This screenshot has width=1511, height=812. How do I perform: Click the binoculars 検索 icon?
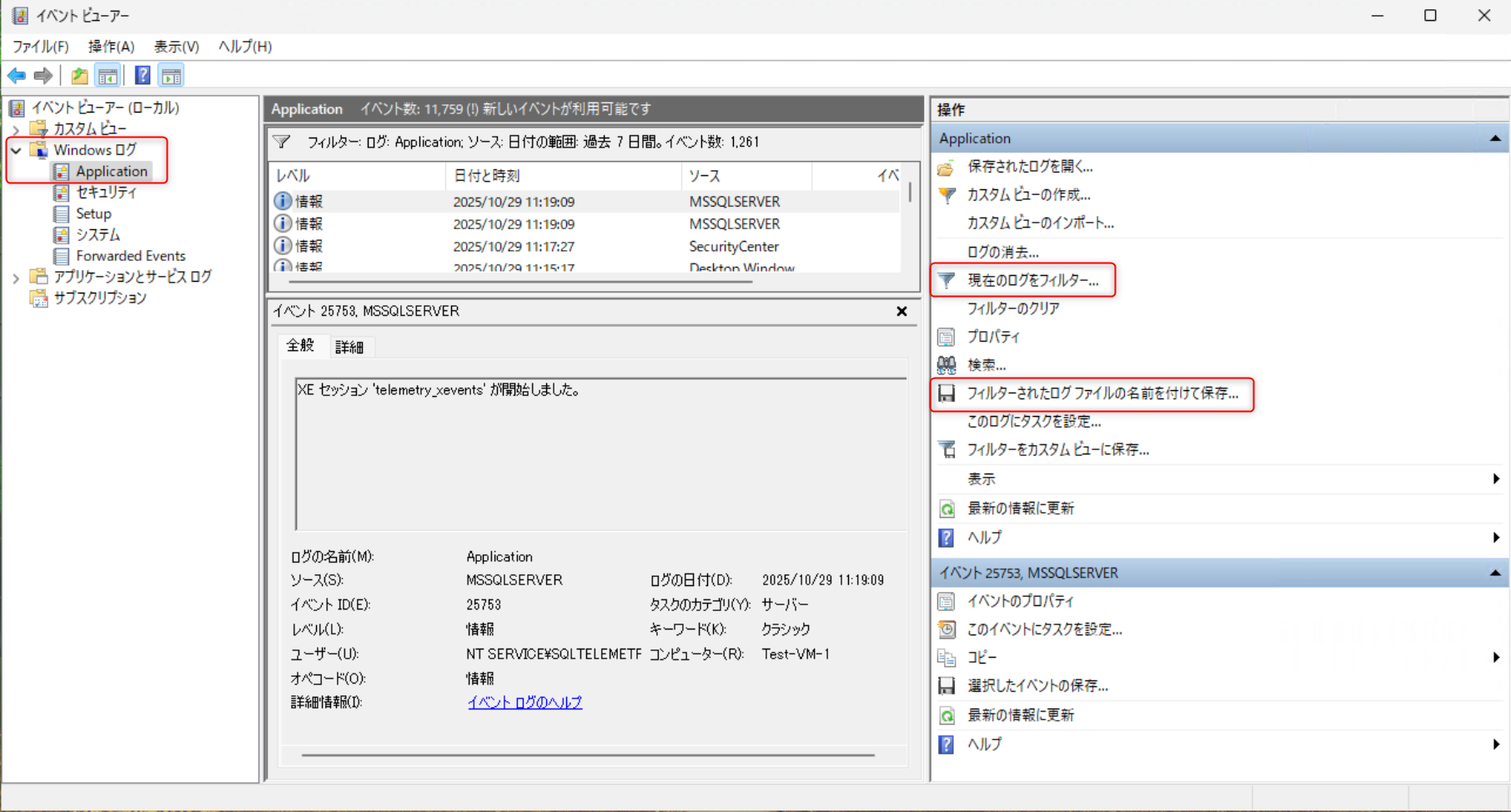coord(946,365)
